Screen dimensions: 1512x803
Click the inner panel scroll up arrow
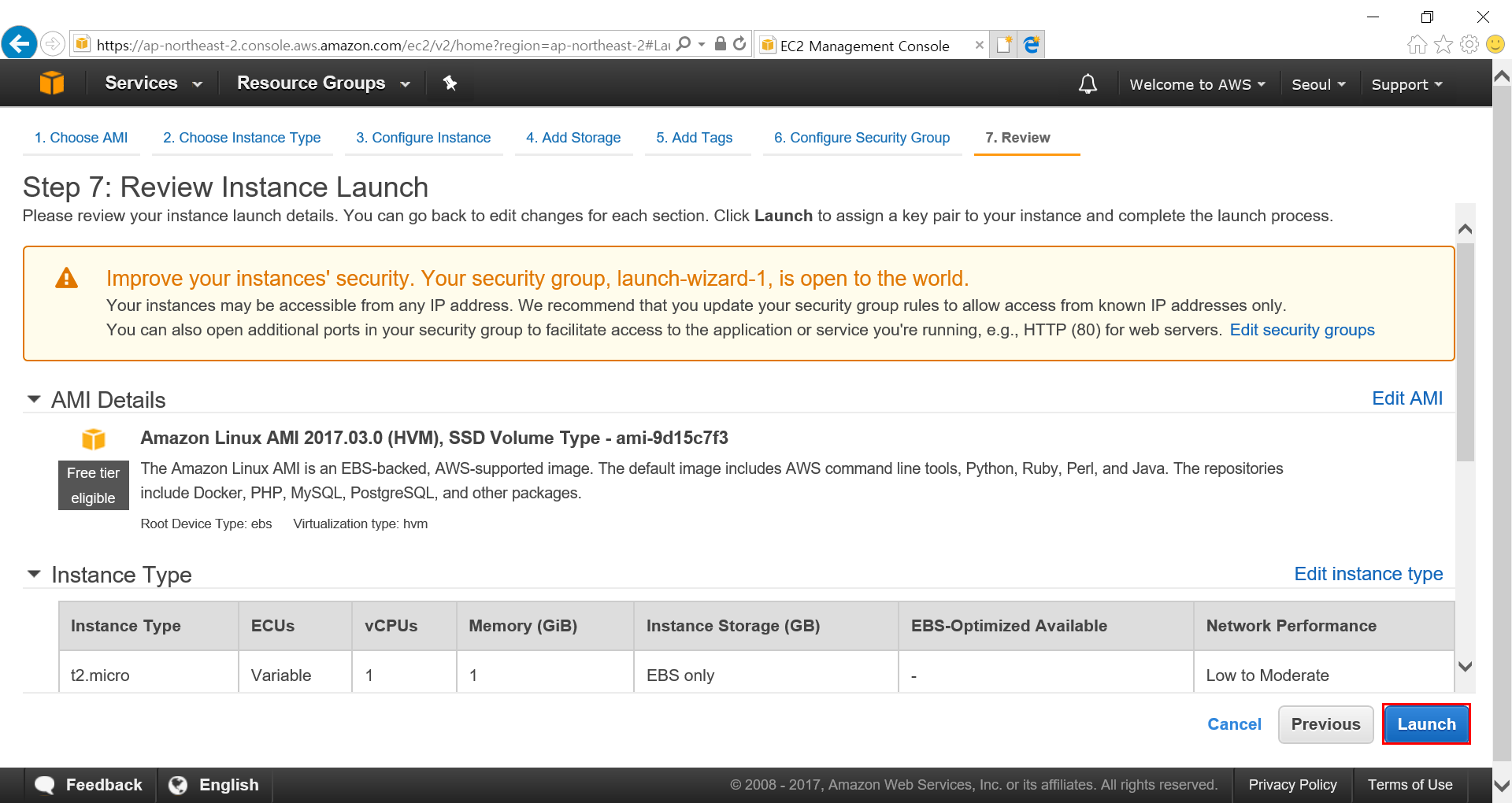coord(1465,229)
